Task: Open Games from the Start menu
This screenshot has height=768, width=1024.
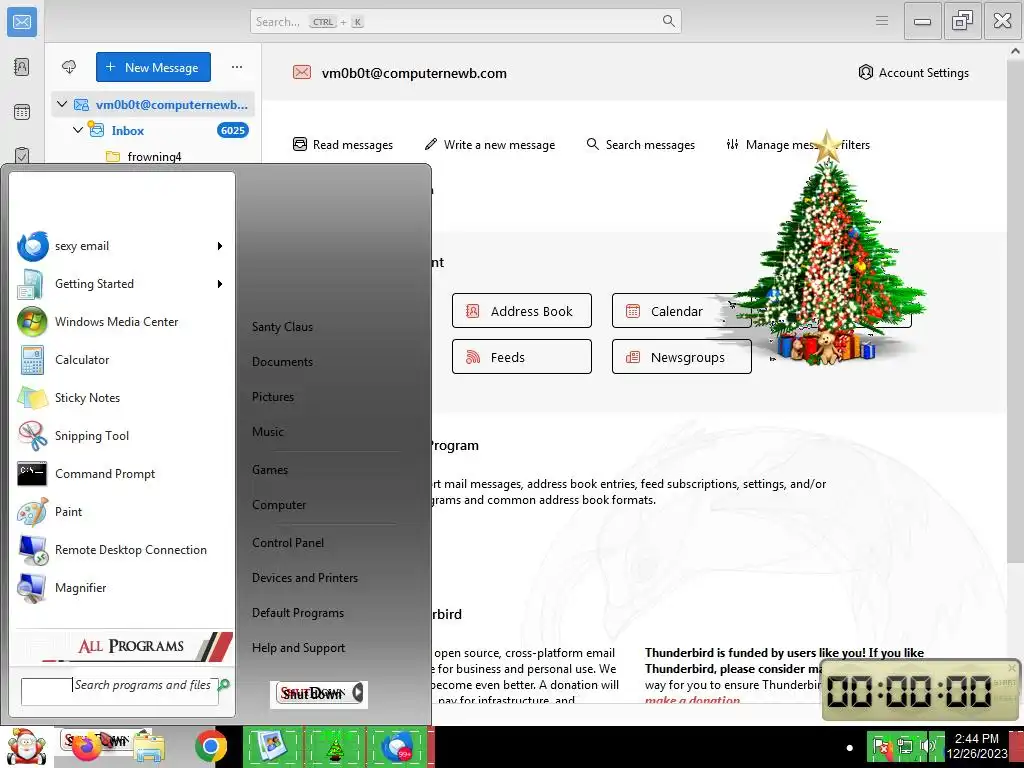Action: 270,470
